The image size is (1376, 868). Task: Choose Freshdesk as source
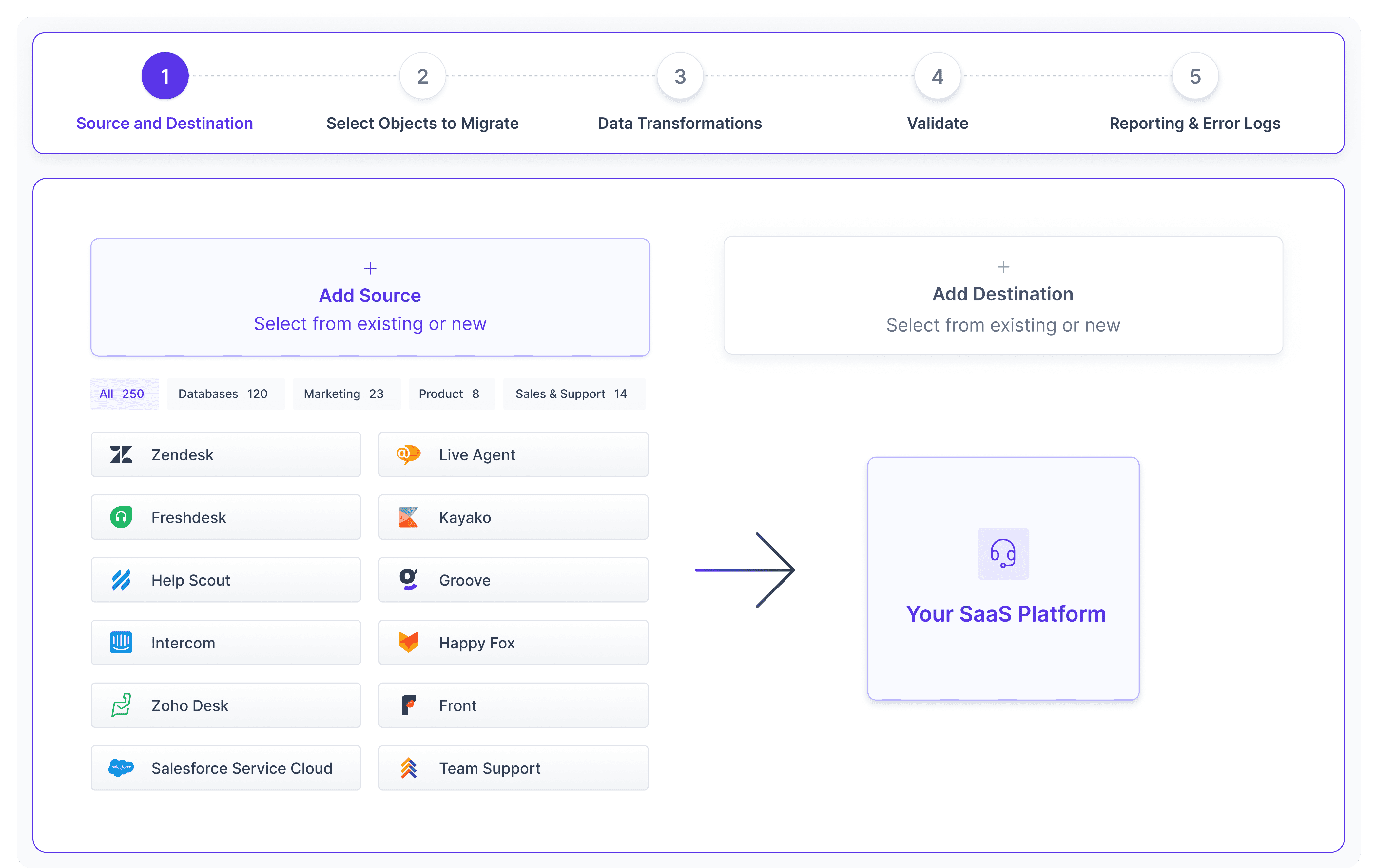(x=226, y=517)
